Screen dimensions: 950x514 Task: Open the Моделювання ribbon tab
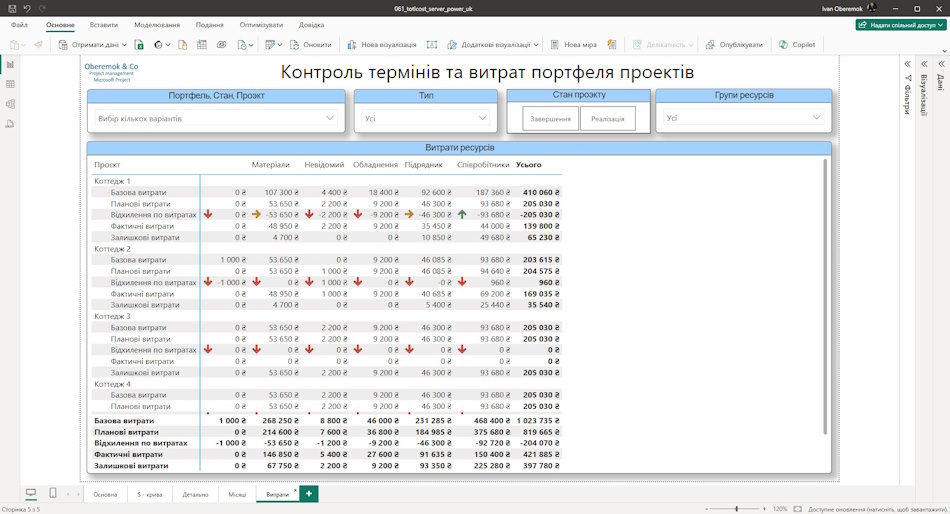tap(157, 25)
